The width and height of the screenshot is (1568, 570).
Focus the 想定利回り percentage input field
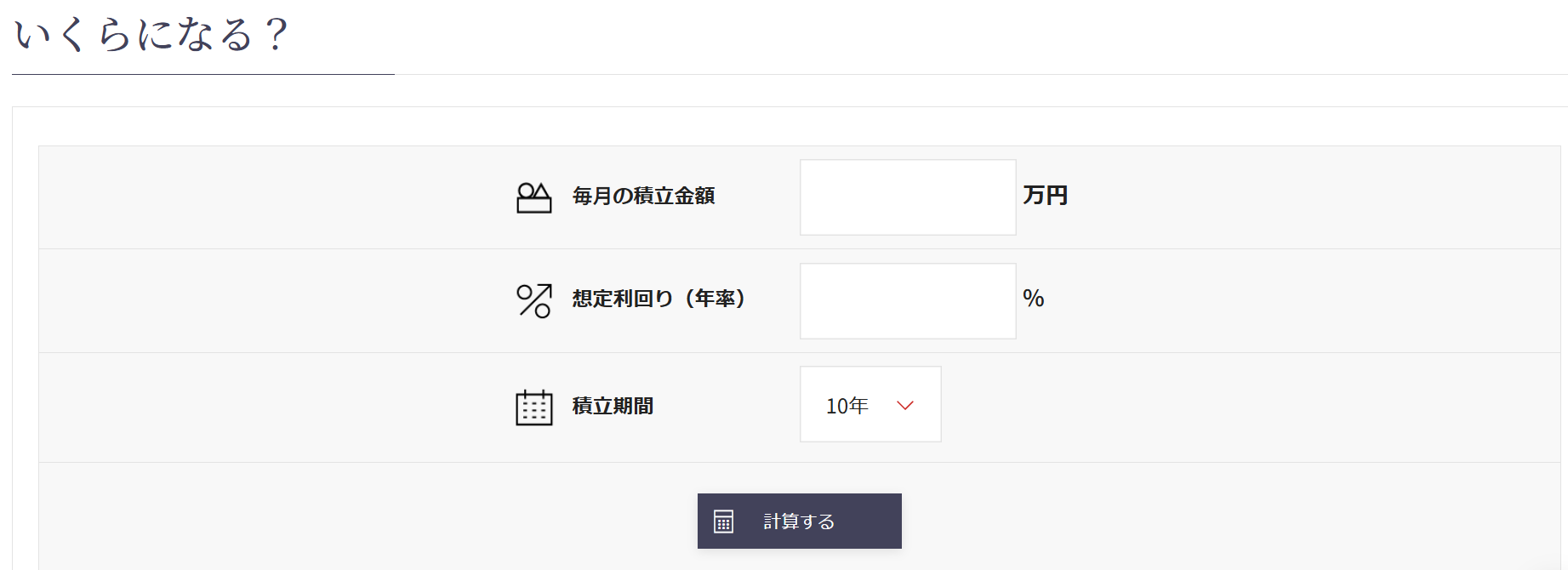tap(907, 301)
